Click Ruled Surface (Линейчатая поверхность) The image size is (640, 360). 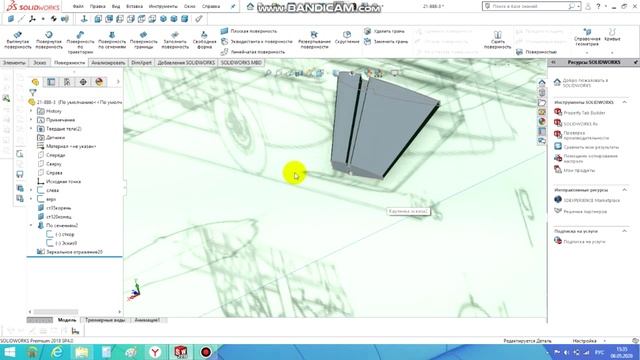tap(253, 52)
